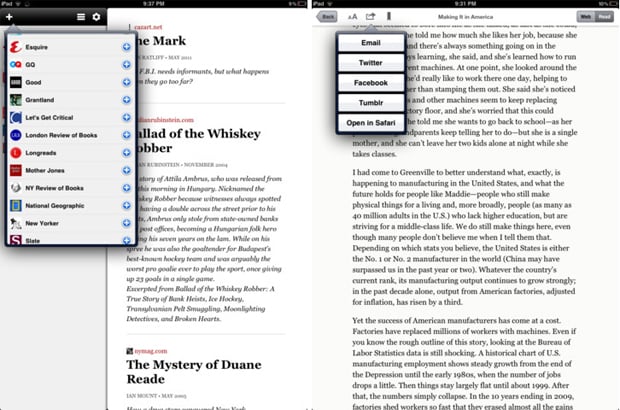Add Esquire with its blue plus button
The height and width of the screenshot is (410, 620).
tap(127, 47)
